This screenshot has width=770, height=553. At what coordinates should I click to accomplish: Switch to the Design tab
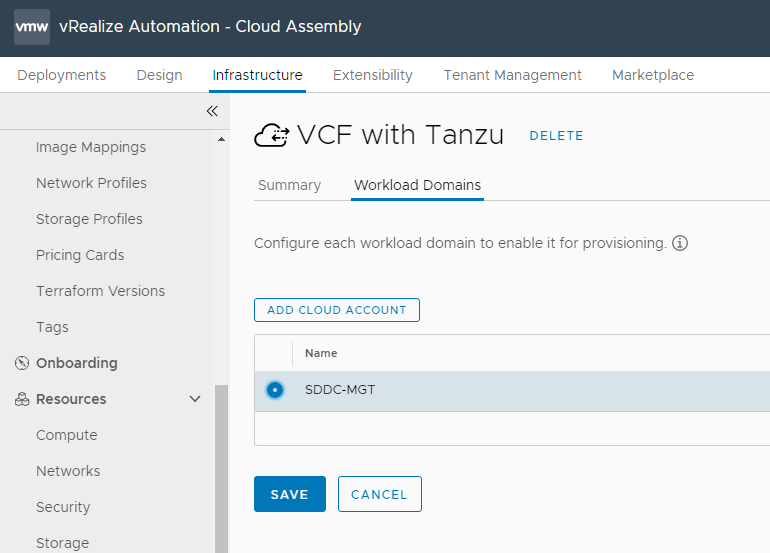tap(159, 75)
